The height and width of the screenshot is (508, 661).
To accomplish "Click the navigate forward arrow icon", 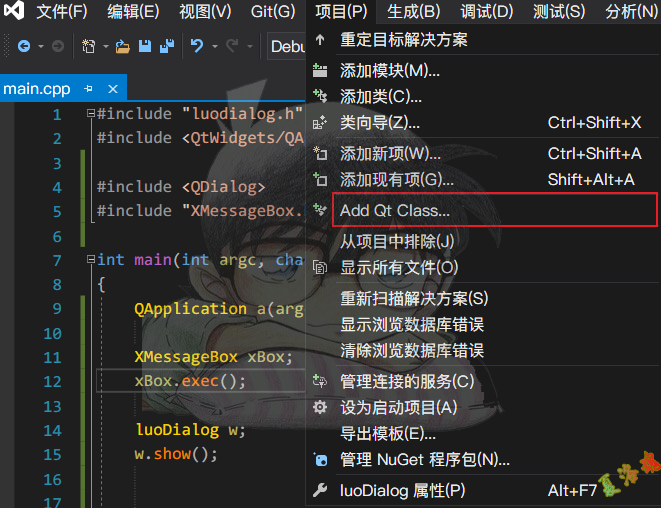I will [x=58, y=46].
